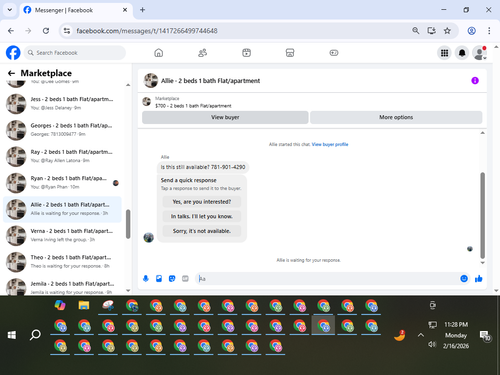Send quick response "Sorry, it's not available."
The width and height of the screenshot is (500, 375).
(202, 231)
